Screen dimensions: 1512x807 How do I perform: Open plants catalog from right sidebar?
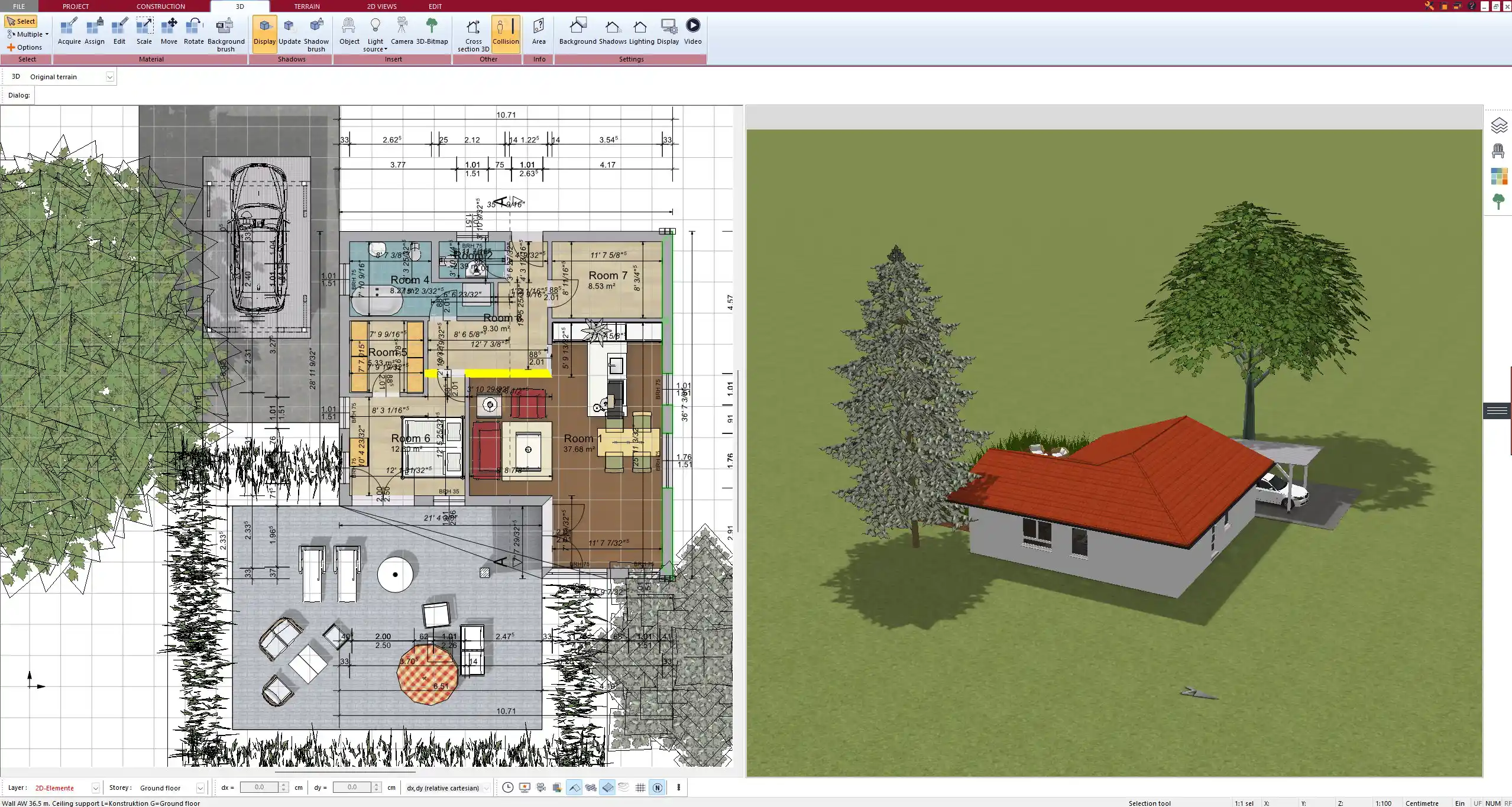1498,202
